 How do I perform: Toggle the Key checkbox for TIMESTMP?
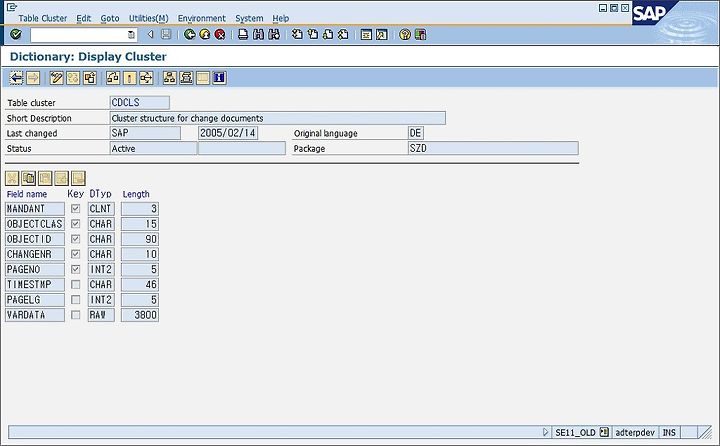(x=75, y=284)
